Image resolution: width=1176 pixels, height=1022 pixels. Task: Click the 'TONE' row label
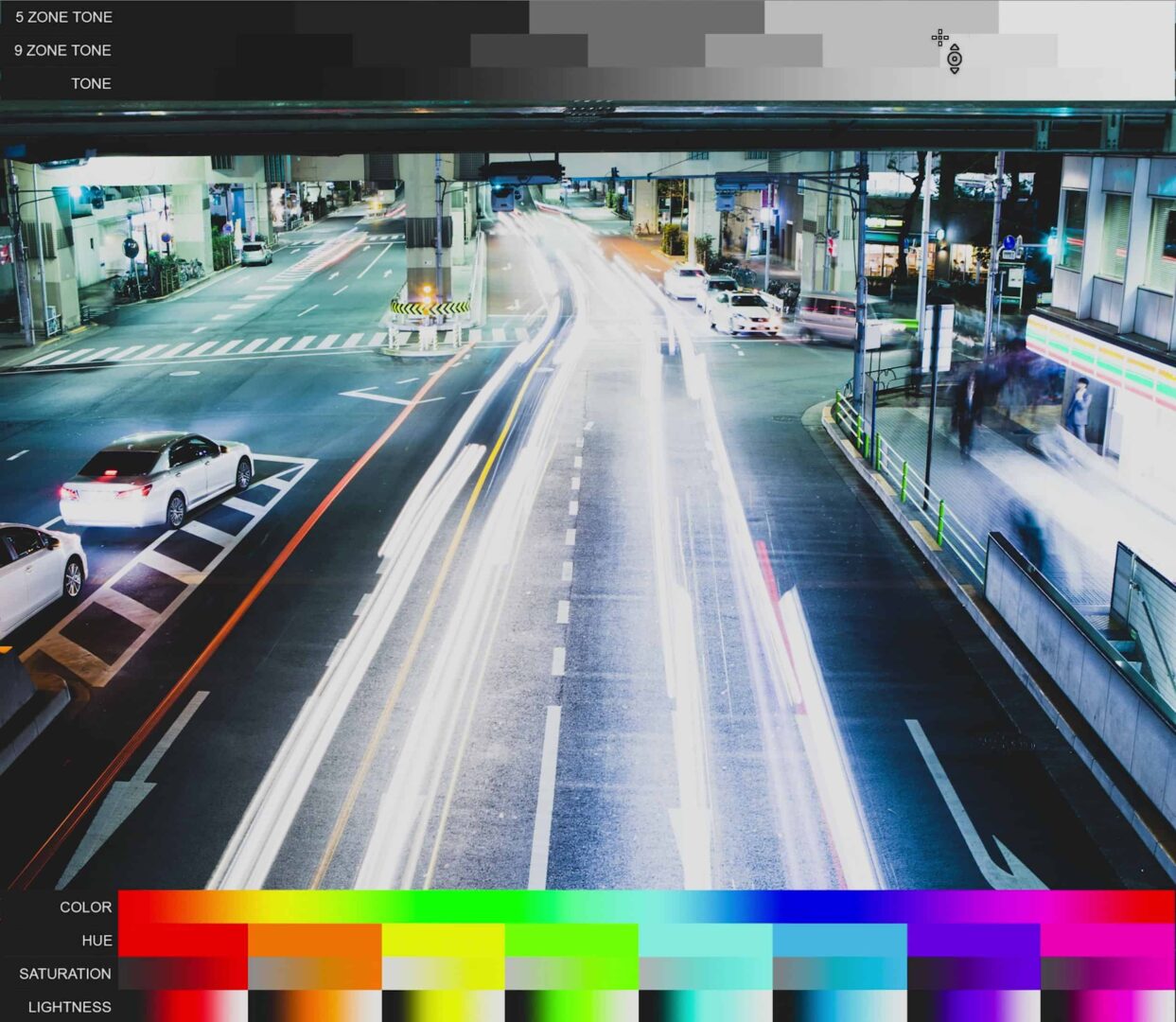click(x=91, y=83)
